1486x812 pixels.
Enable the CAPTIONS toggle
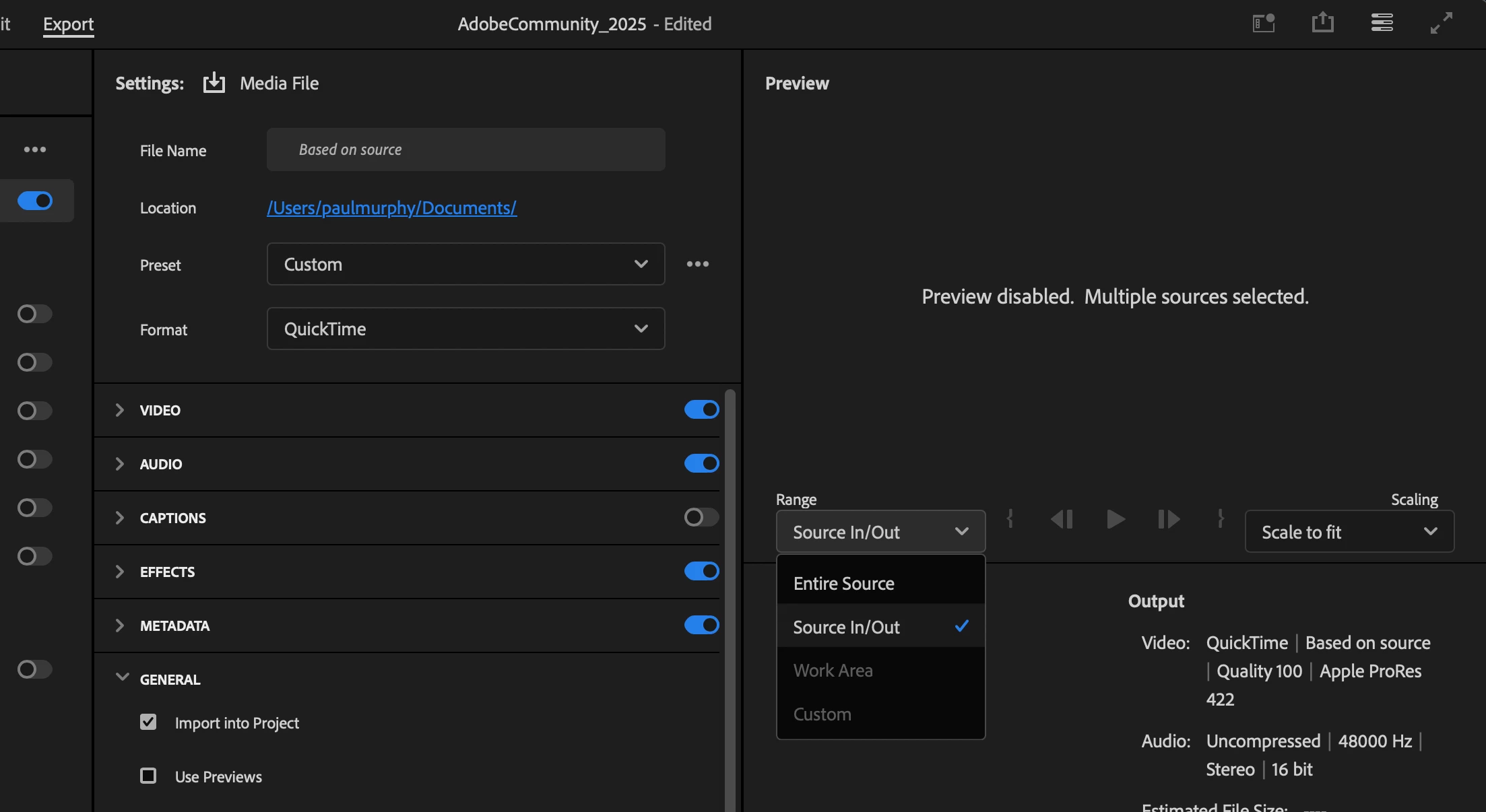(701, 517)
